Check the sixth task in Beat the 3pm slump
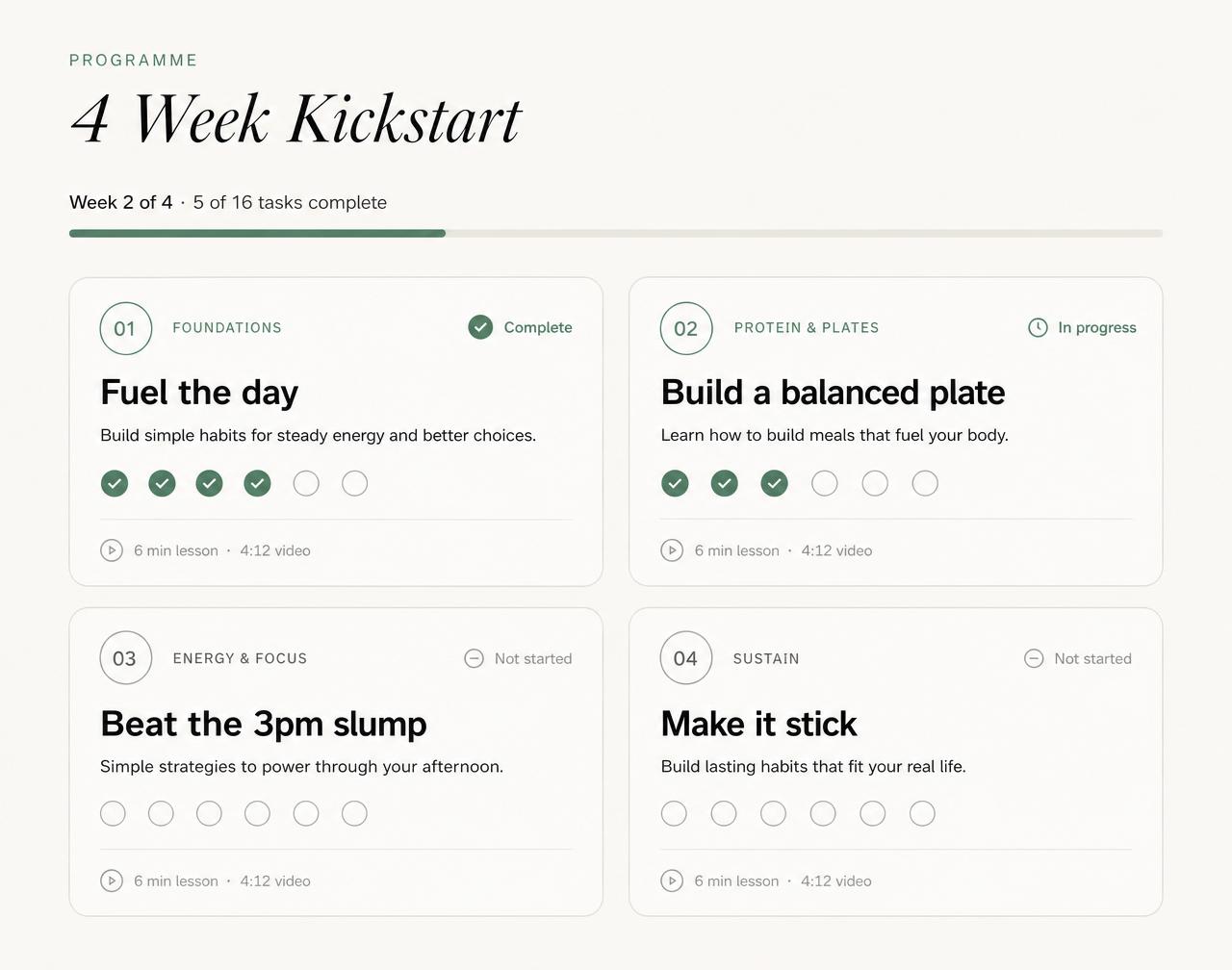This screenshot has height=970, width=1232. tap(354, 813)
